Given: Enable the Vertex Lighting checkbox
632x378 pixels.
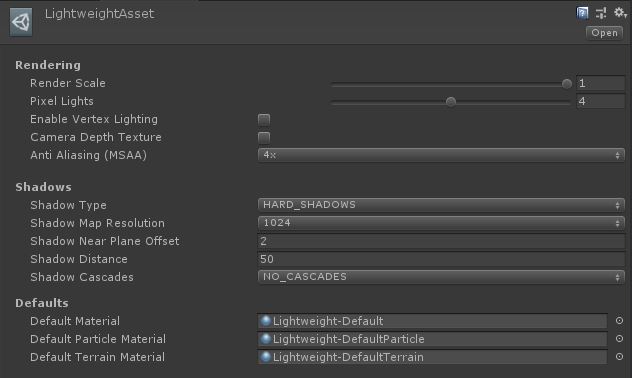Looking at the screenshot, I should [264, 120].
